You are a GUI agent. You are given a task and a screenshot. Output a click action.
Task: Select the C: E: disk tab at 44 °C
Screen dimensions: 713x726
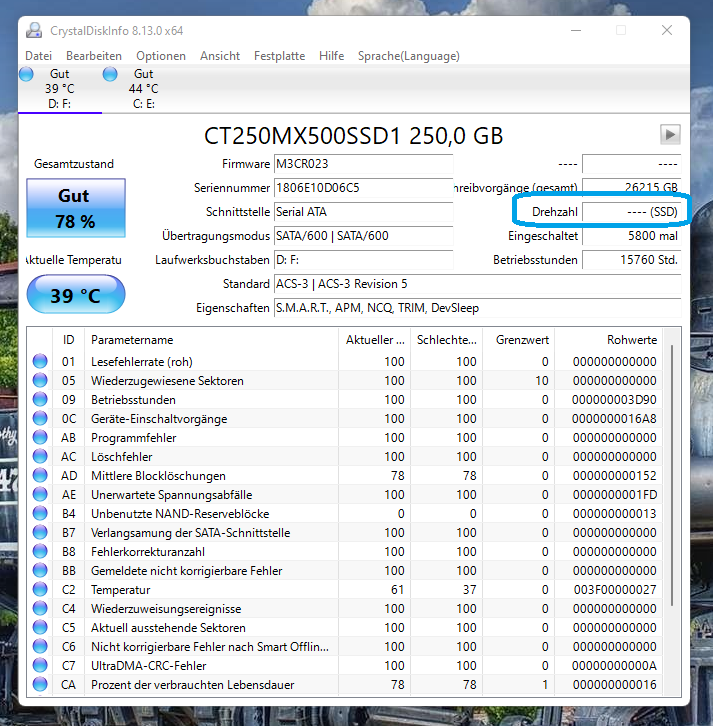point(144,89)
